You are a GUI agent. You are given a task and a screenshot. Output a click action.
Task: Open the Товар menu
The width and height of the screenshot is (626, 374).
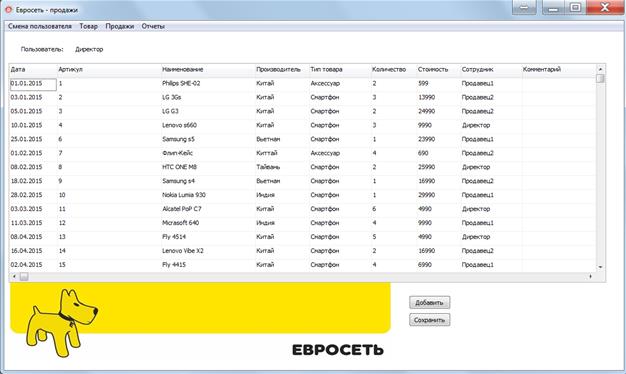89,26
